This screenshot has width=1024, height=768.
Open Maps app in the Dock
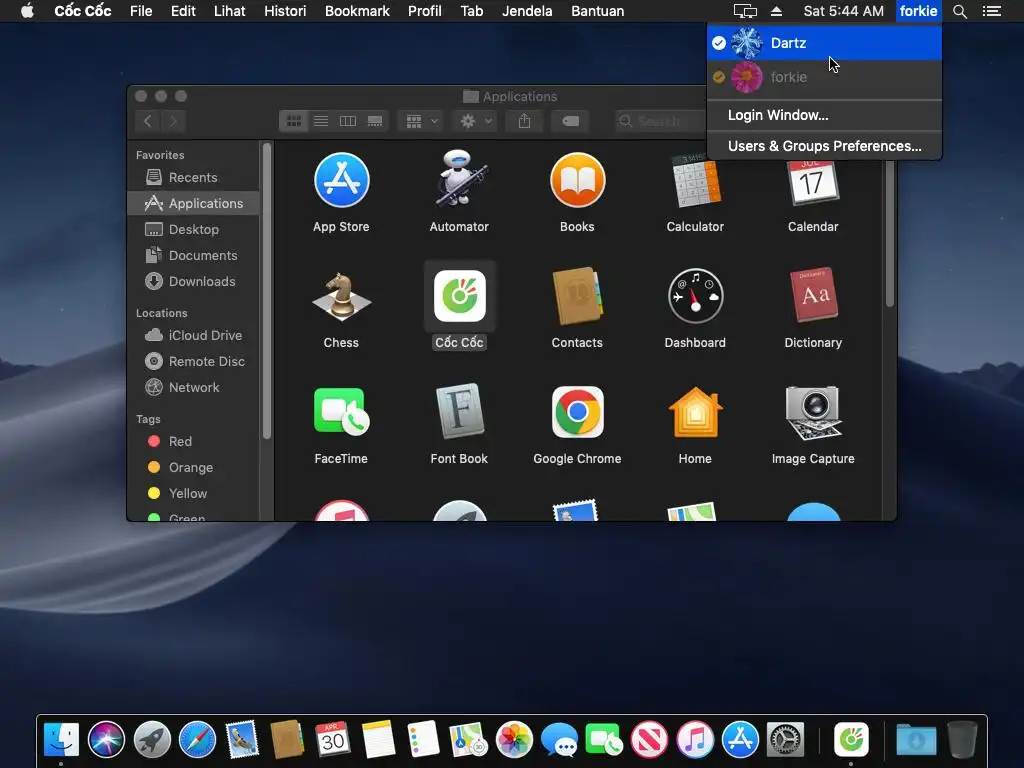click(x=469, y=740)
